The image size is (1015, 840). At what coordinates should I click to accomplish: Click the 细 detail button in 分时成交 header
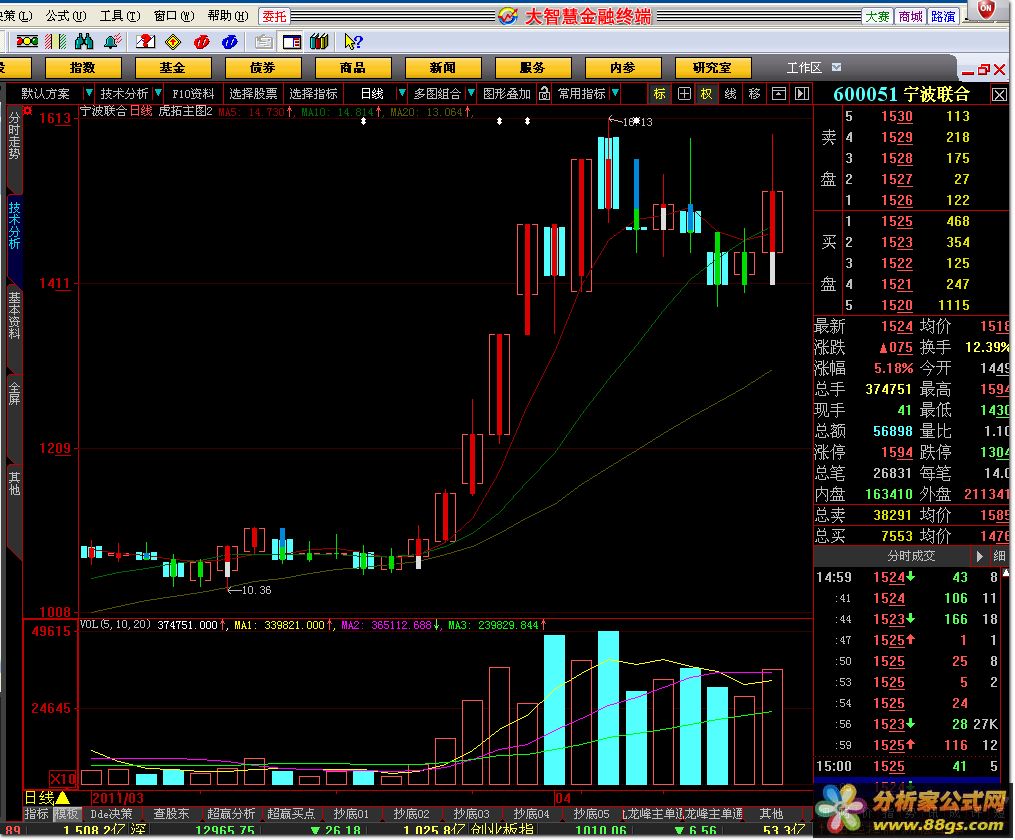(999, 557)
